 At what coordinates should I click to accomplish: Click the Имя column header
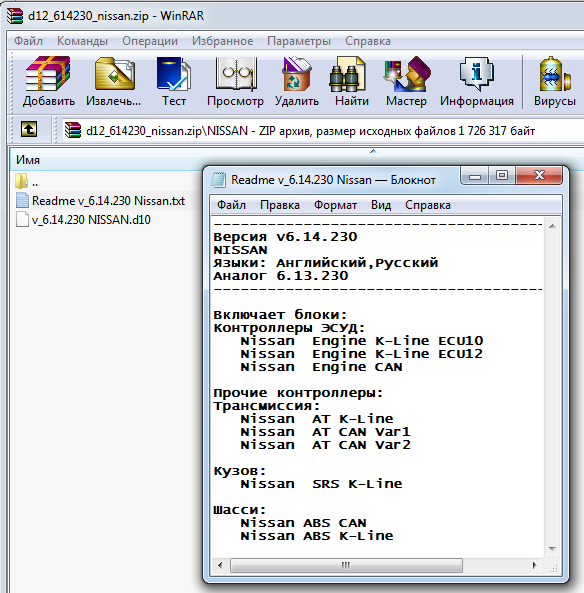[106, 160]
